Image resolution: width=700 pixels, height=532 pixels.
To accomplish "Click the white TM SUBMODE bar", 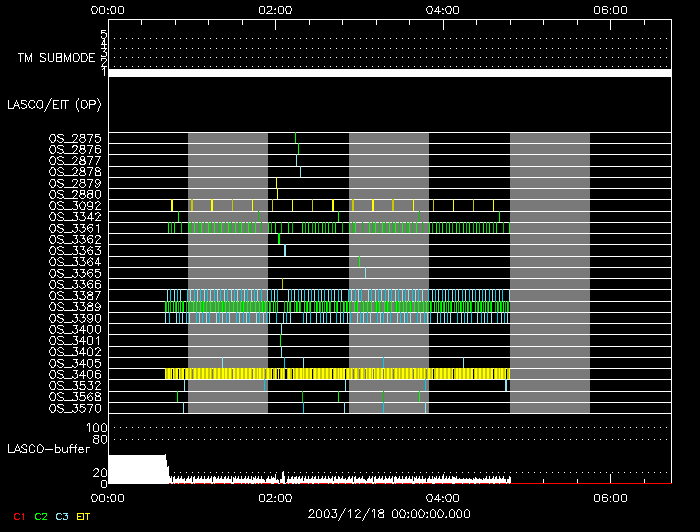I will click(x=389, y=73).
